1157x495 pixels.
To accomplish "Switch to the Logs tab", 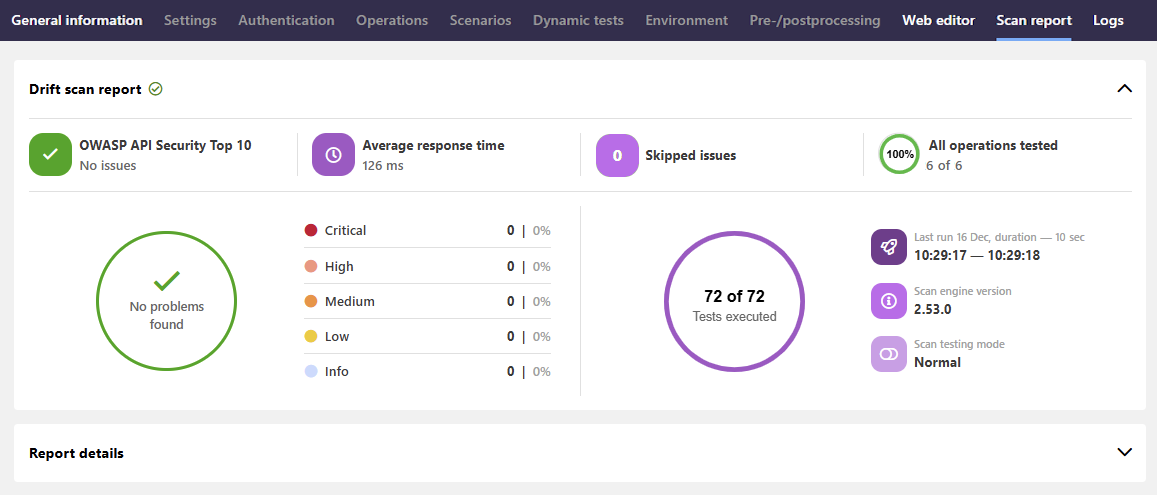I will click(x=1108, y=20).
